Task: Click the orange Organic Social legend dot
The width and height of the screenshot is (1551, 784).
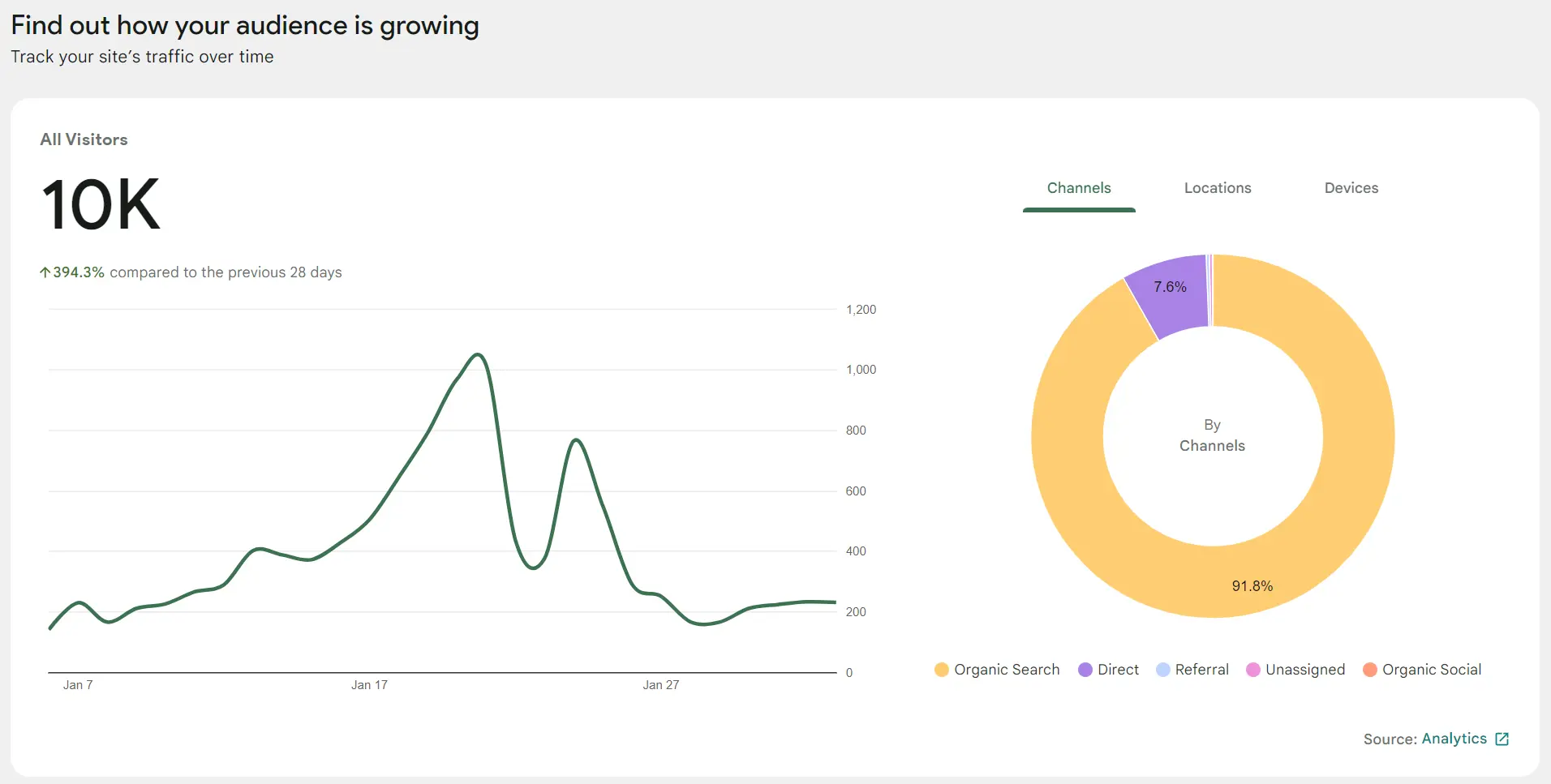Action: 1369,670
